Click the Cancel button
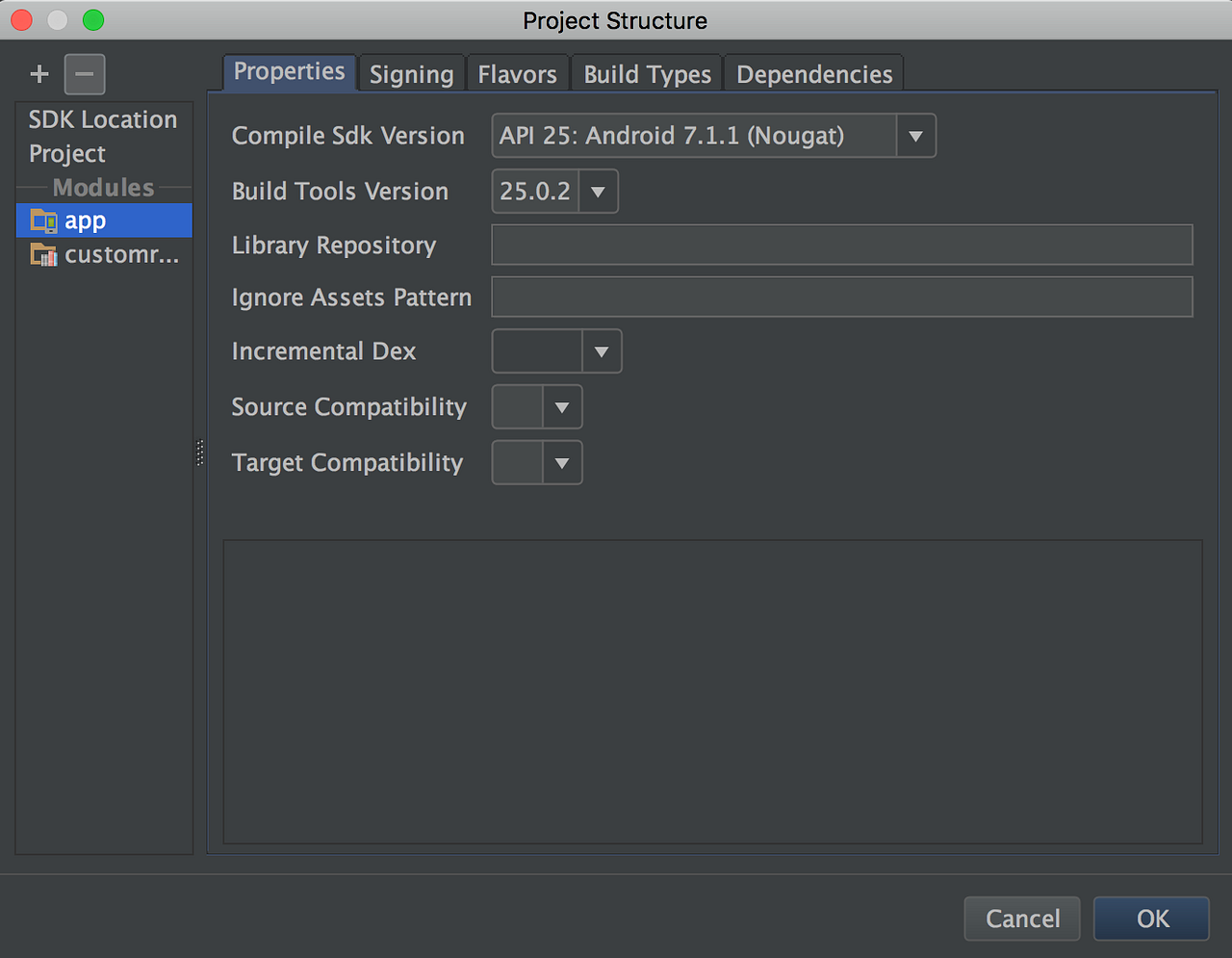This screenshot has width=1232, height=958. pyautogui.click(x=1022, y=919)
